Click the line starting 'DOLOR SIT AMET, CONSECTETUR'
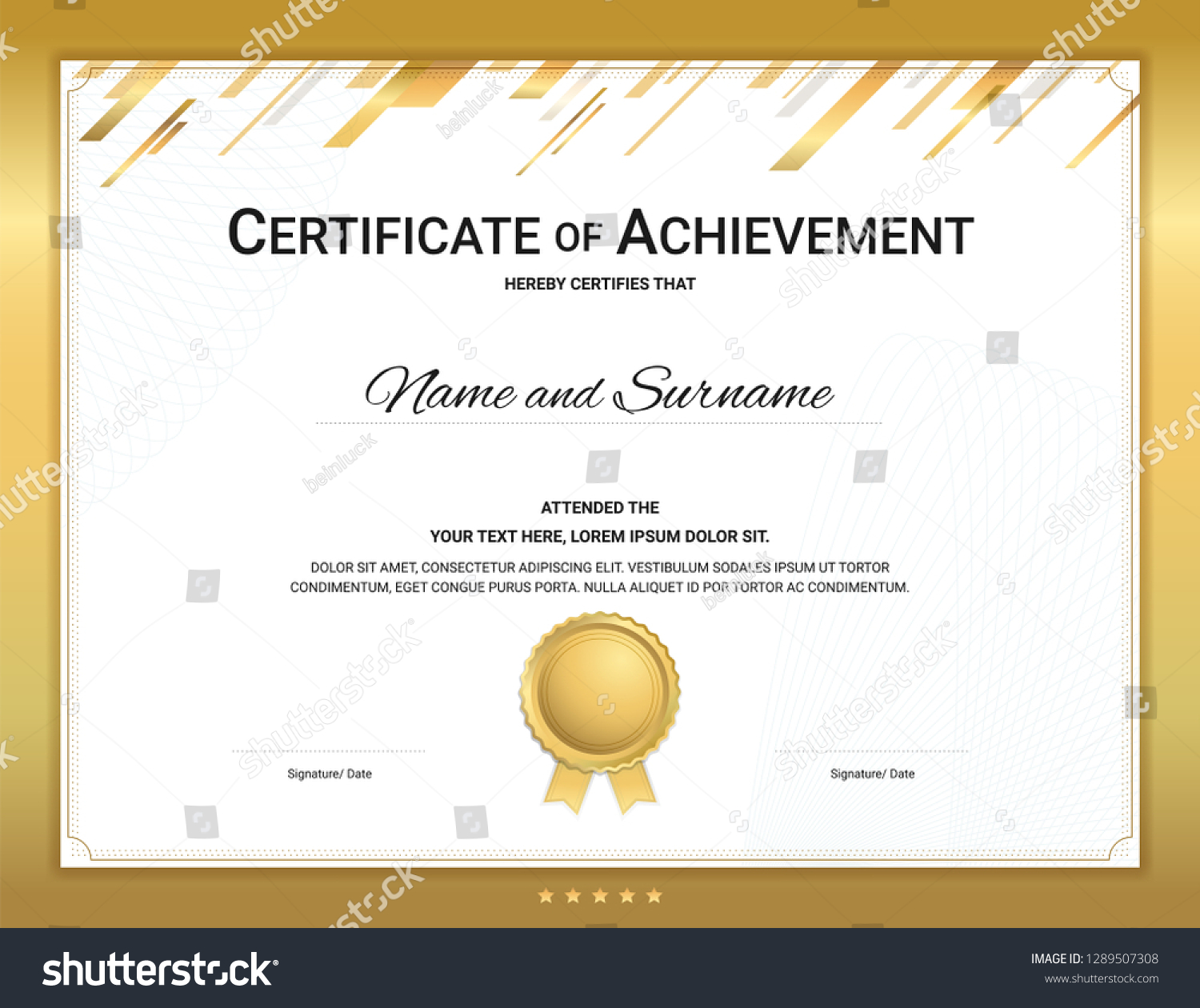The image size is (1200, 1008). [600, 567]
